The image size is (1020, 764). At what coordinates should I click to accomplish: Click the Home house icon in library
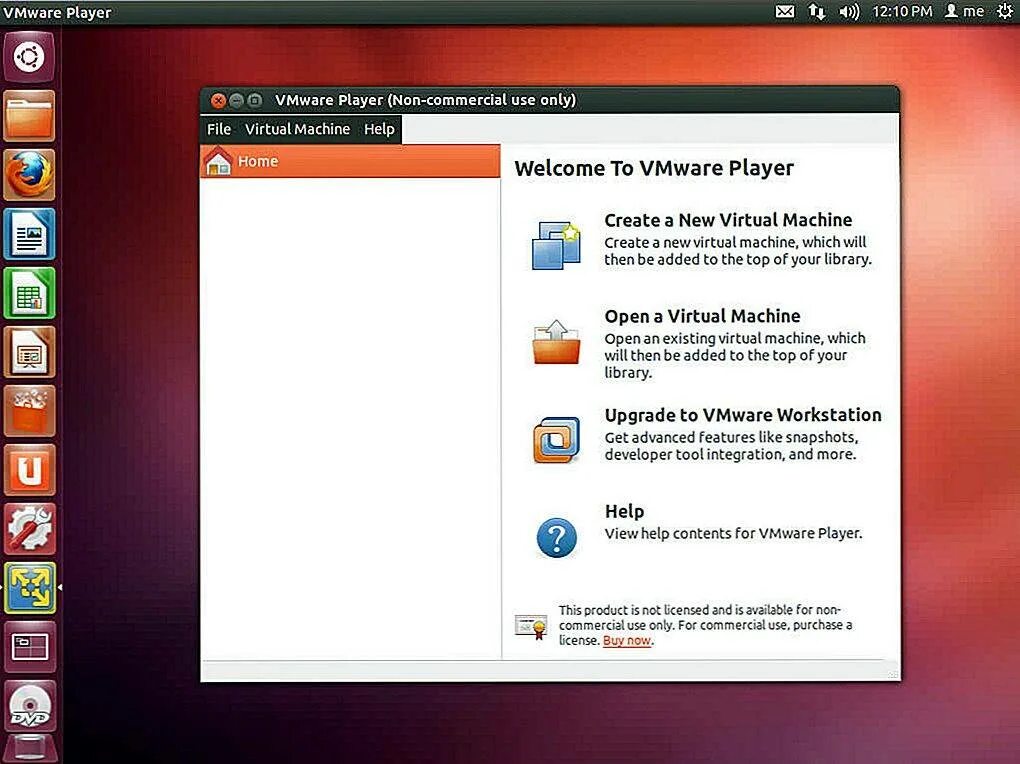point(218,161)
